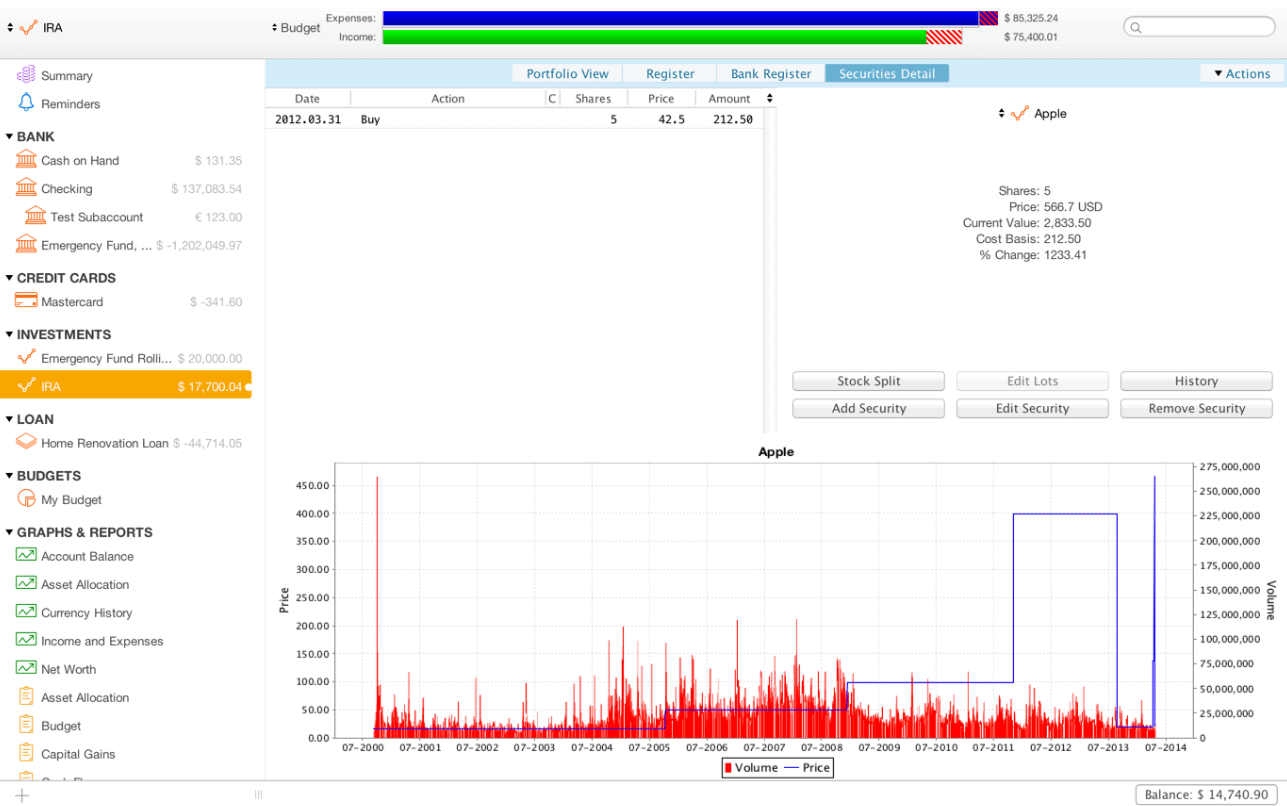Click the Balance $ 14,740.90 indicator
Viewport: 1287px width, 806px height.
1208,794
